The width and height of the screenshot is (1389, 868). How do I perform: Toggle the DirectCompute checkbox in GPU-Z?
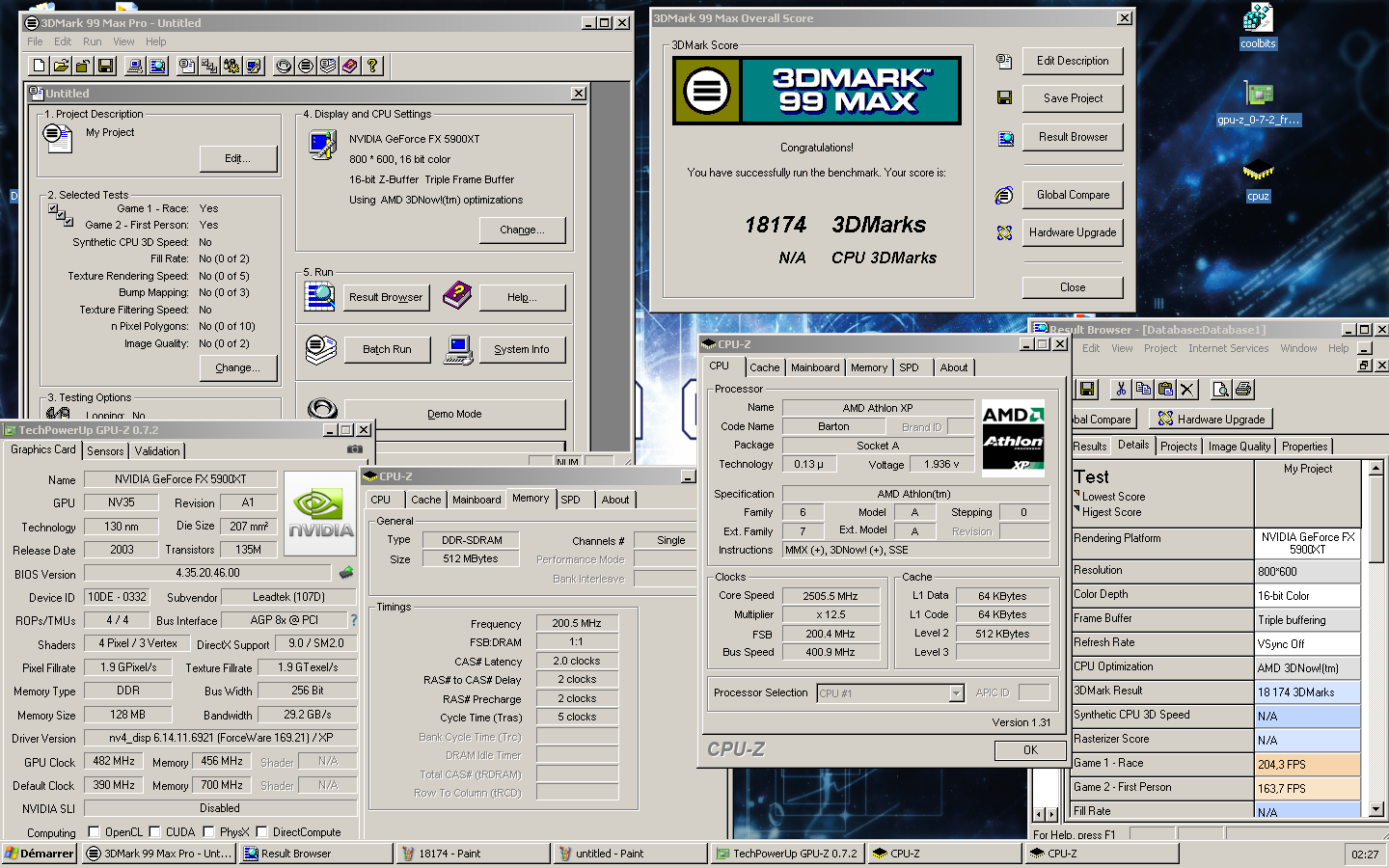pyautogui.click(x=261, y=831)
